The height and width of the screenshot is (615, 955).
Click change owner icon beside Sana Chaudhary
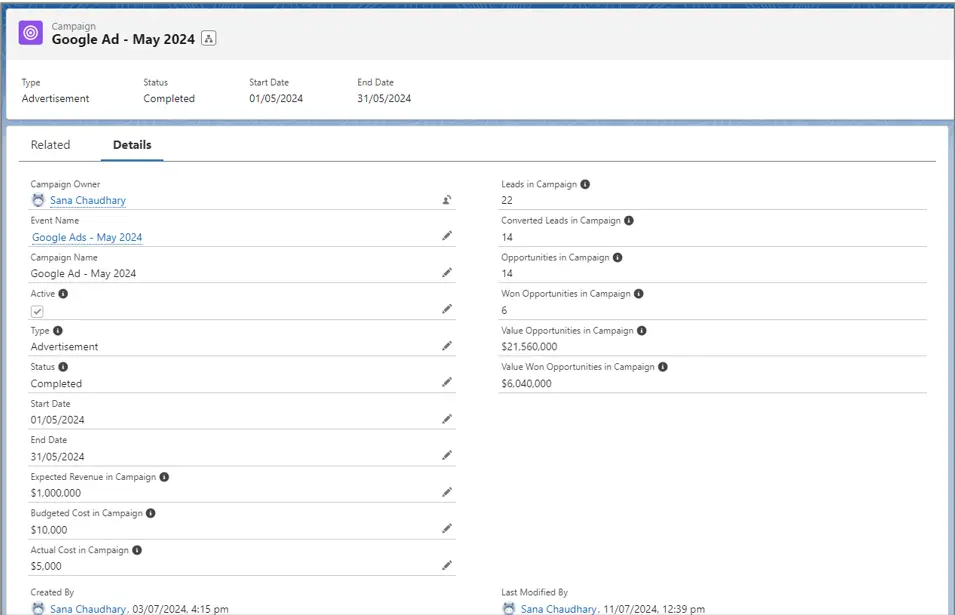click(447, 200)
